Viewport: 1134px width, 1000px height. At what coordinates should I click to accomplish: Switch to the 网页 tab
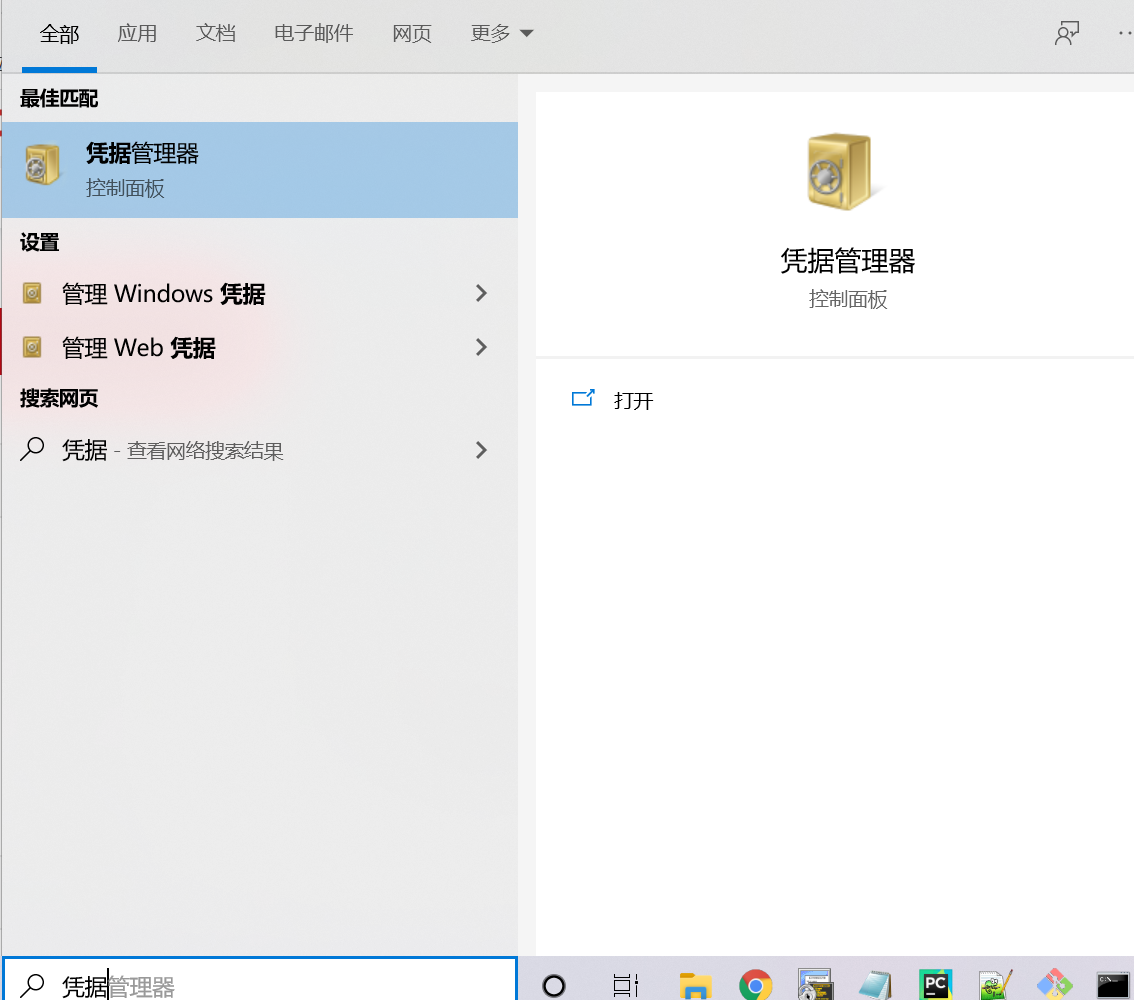coord(412,33)
